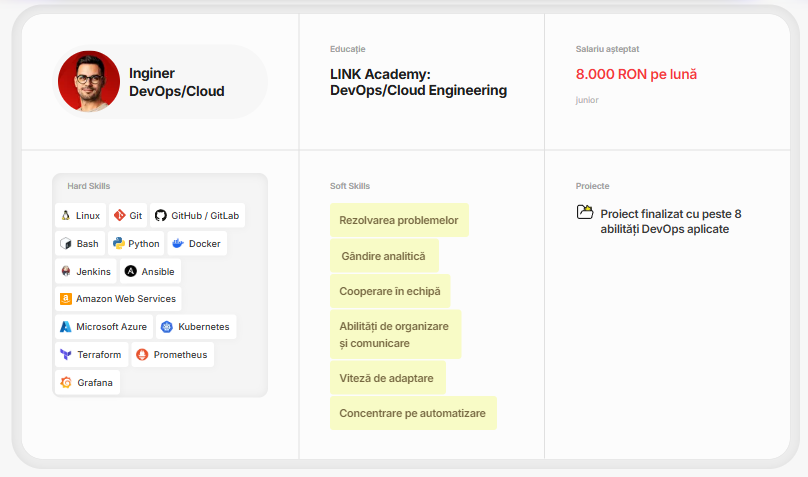This screenshot has height=477, width=808.
Task: Click the project folder icon
Action: [x=585, y=212]
